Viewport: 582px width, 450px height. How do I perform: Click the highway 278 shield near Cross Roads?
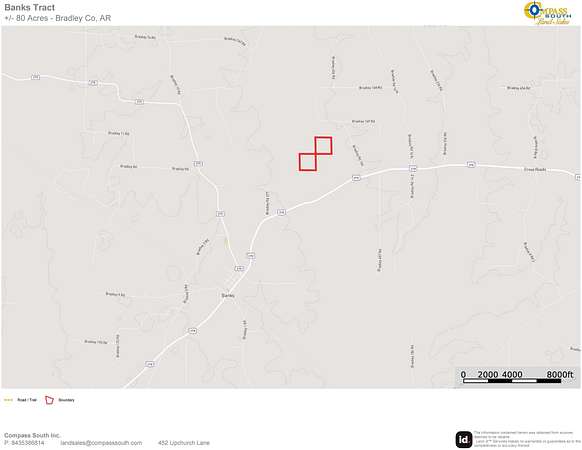pos(471,164)
